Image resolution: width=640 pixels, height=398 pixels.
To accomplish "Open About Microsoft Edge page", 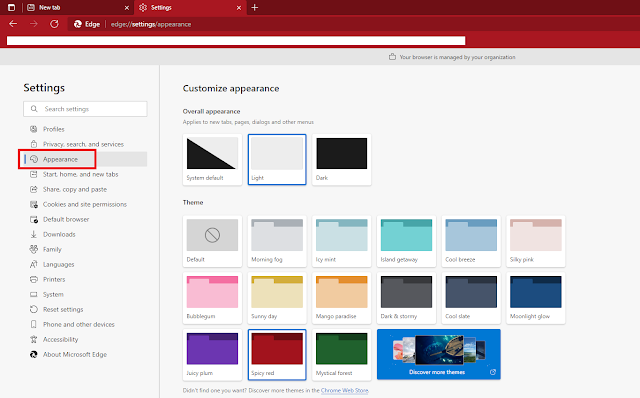I will click(x=75, y=354).
